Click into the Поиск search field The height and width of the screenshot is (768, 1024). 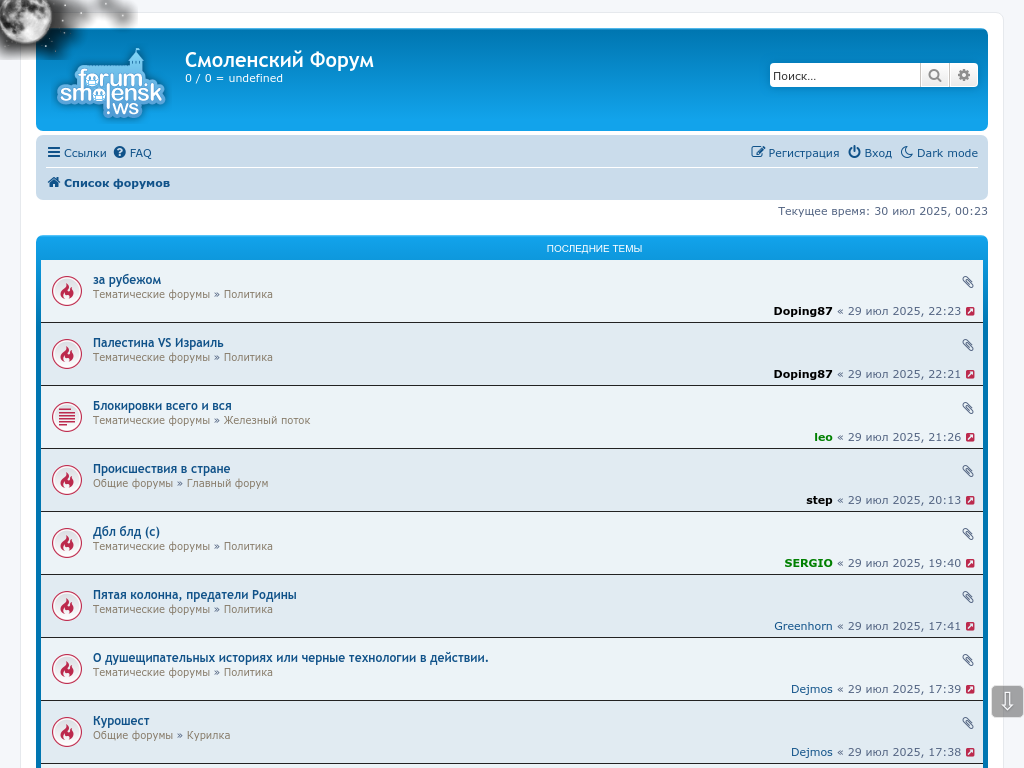(x=844, y=76)
